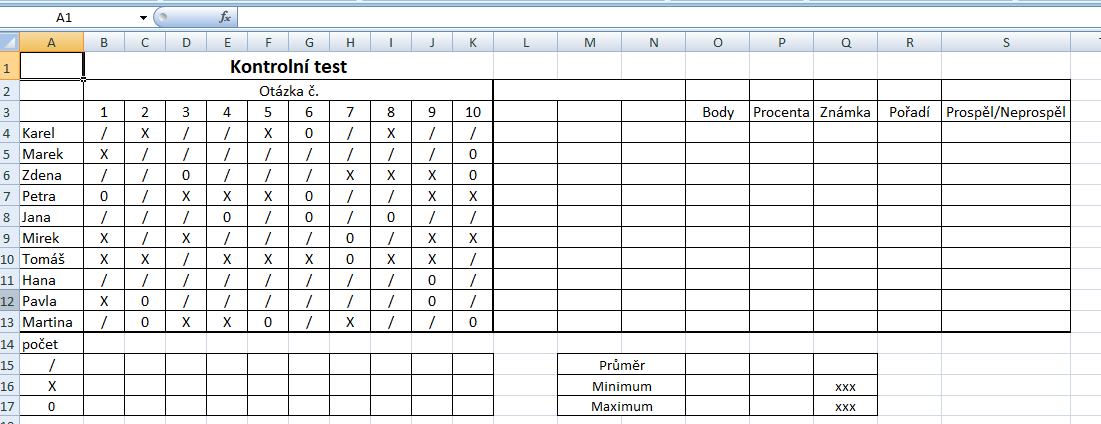Select the počet label cell
The width and height of the screenshot is (1101, 424).
click(x=51, y=343)
